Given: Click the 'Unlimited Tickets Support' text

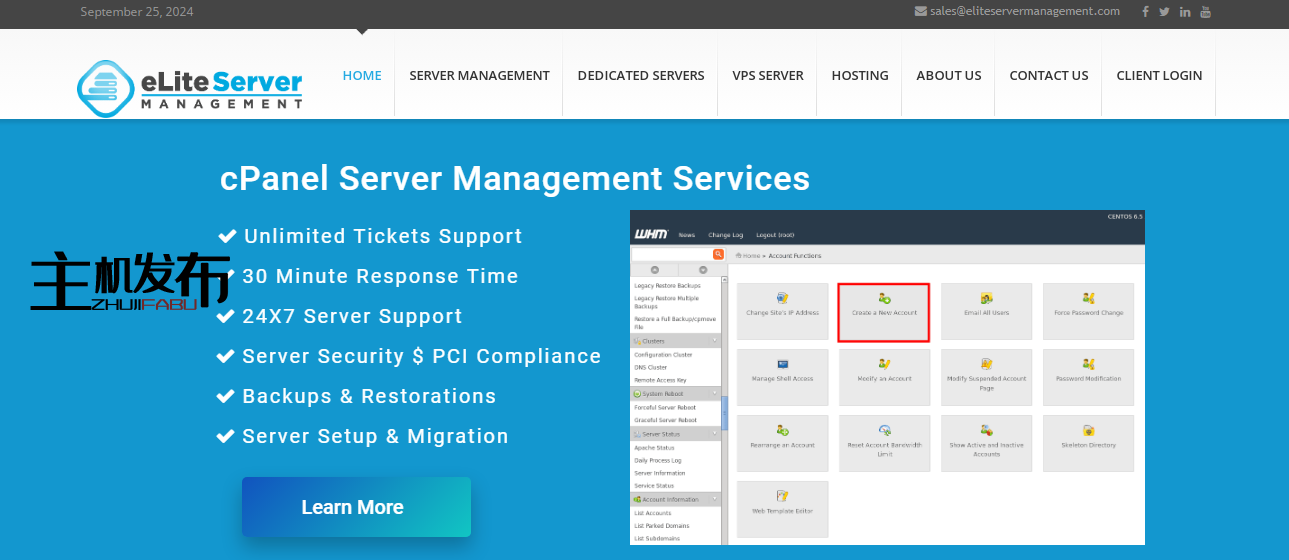Looking at the screenshot, I should 383,237.
